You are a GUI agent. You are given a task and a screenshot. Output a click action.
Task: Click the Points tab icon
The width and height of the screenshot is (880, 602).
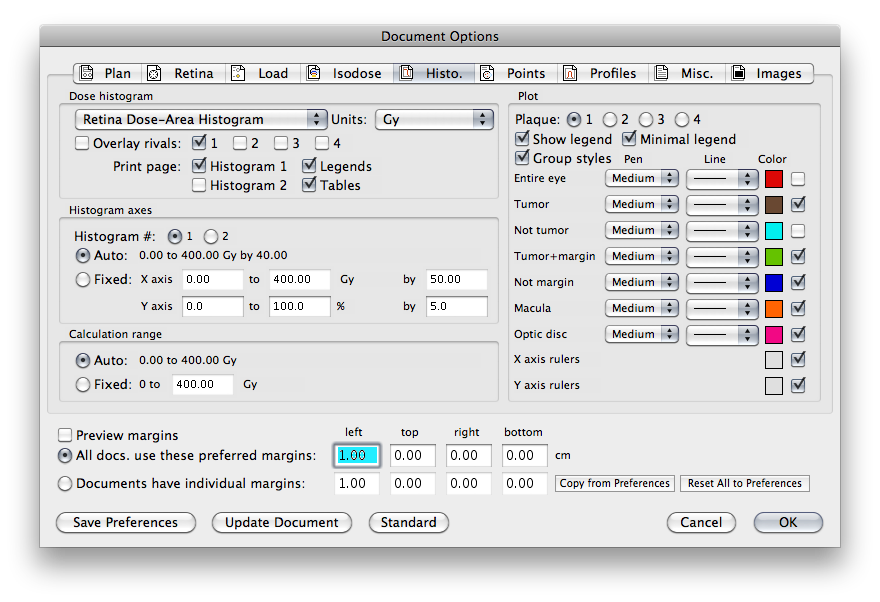click(x=487, y=73)
